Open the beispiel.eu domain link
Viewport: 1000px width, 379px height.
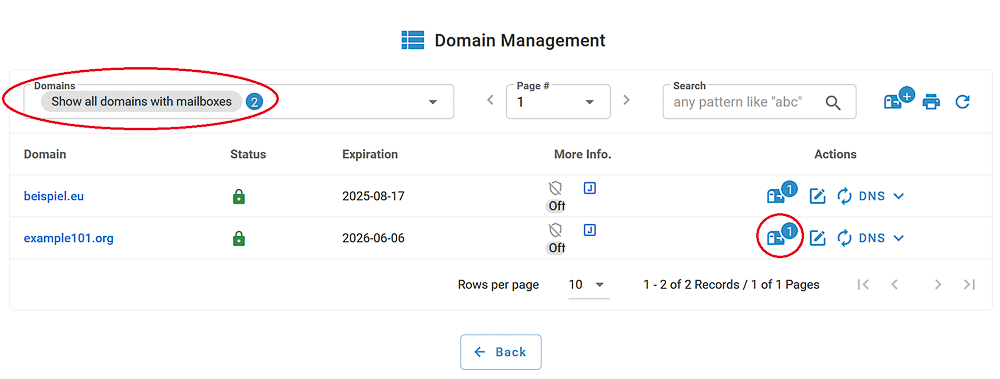[x=54, y=196]
